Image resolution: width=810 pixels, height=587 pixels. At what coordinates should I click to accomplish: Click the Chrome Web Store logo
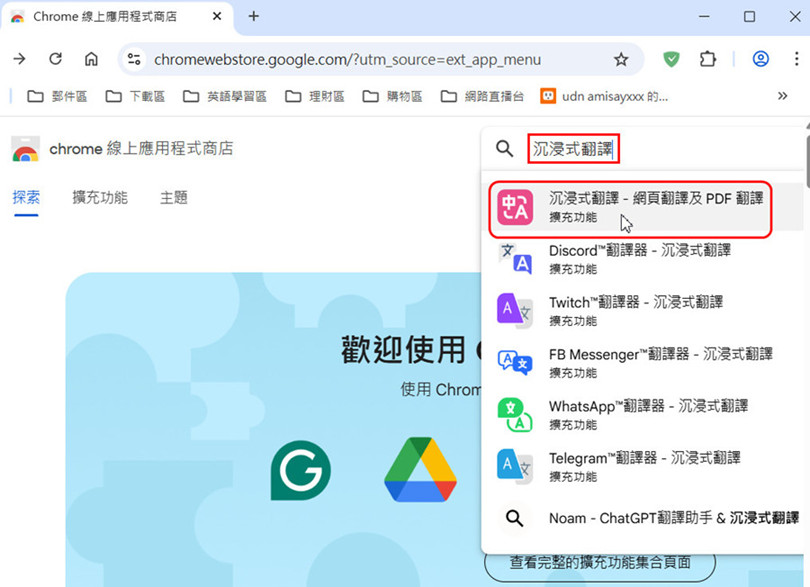point(25,149)
